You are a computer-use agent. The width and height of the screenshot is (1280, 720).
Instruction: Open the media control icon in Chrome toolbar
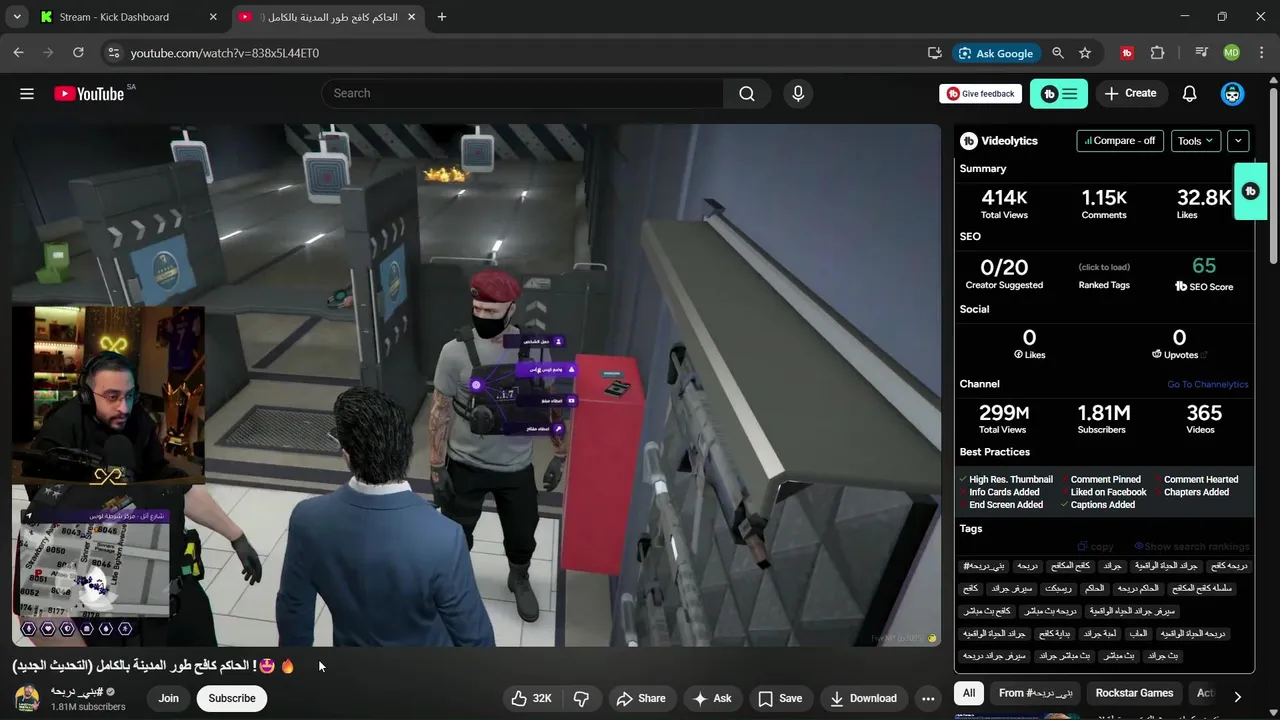pos(1201,53)
